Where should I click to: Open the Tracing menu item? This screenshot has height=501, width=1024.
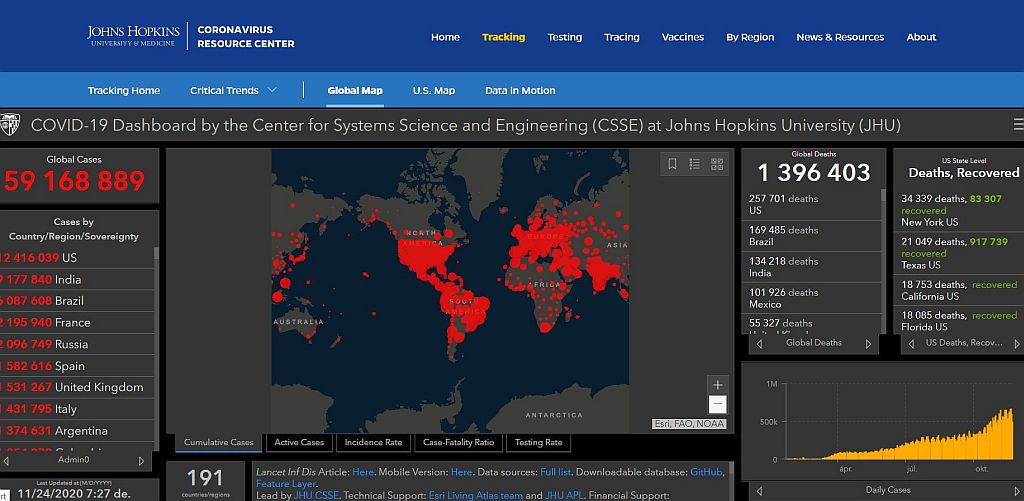(x=622, y=37)
